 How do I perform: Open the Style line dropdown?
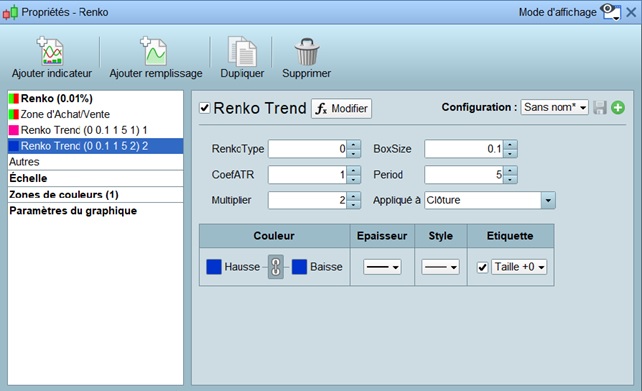point(440,267)
